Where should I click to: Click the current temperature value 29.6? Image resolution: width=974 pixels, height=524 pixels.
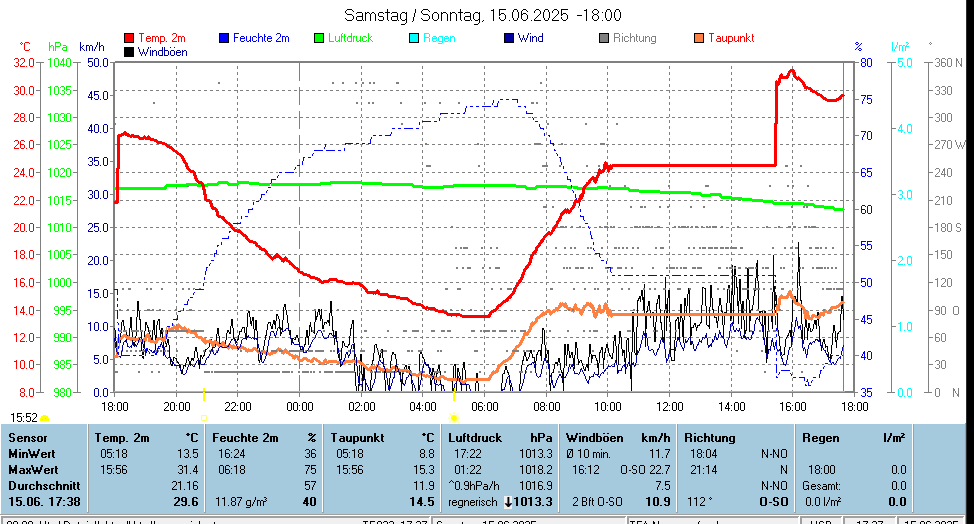[x=186, y=502]
